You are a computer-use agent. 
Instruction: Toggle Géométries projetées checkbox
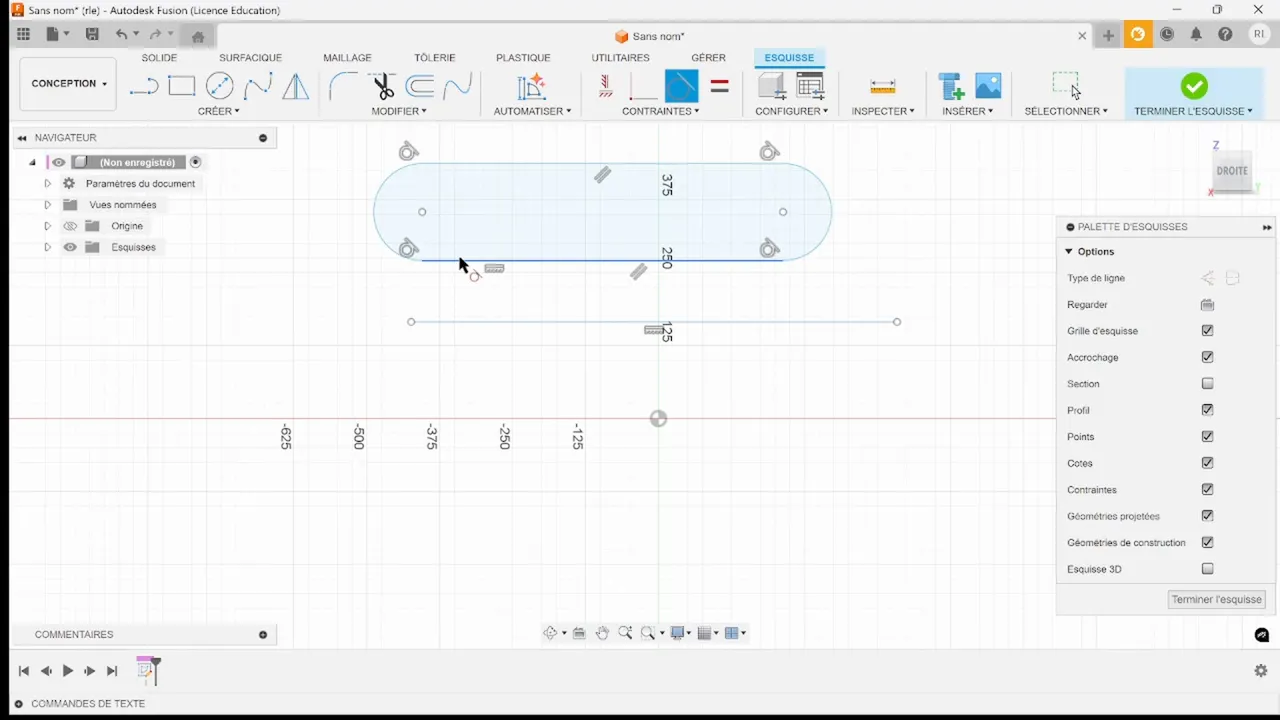1207,516
